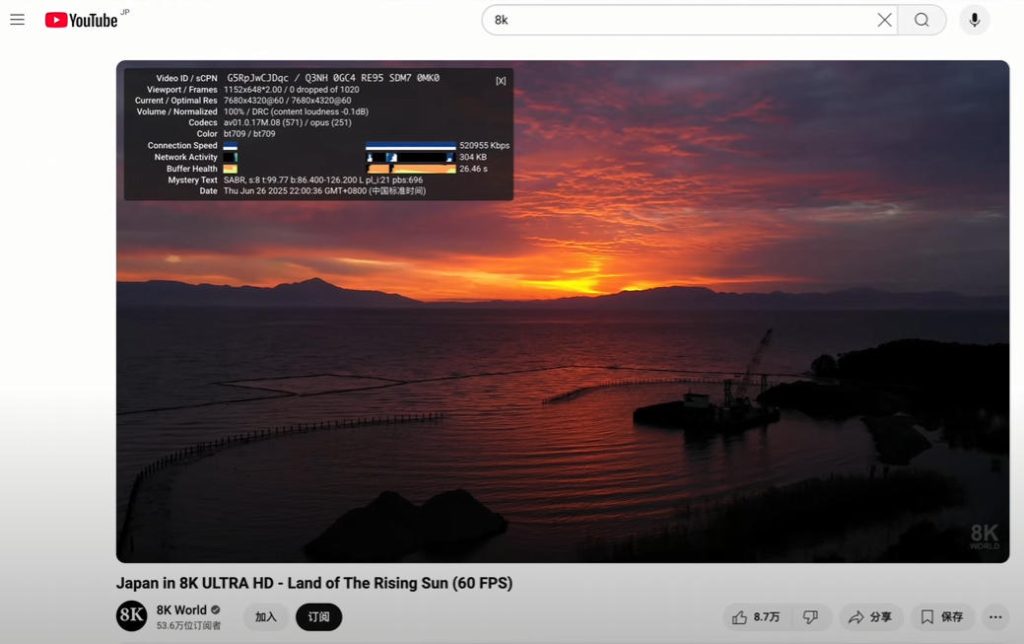
Task: Focus the search field containing 8k
Action: 680,20
